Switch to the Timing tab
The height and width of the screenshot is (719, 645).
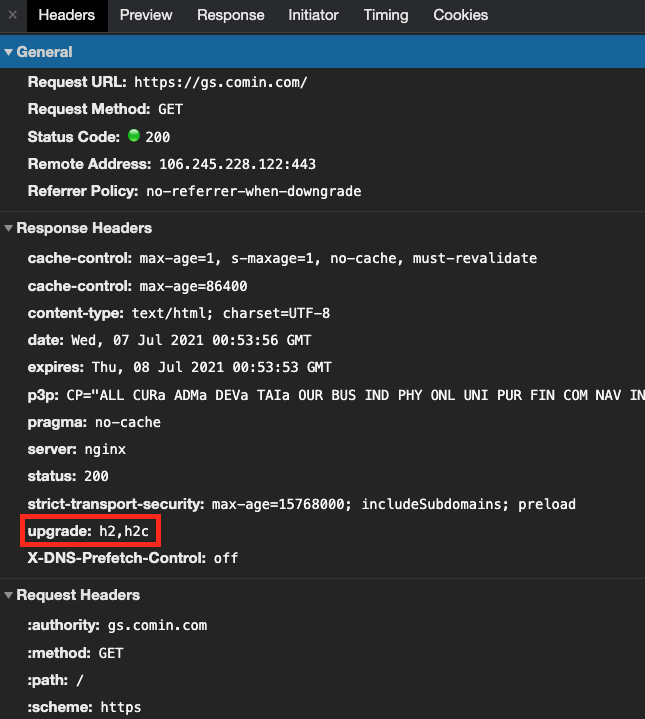pos(386,15)
